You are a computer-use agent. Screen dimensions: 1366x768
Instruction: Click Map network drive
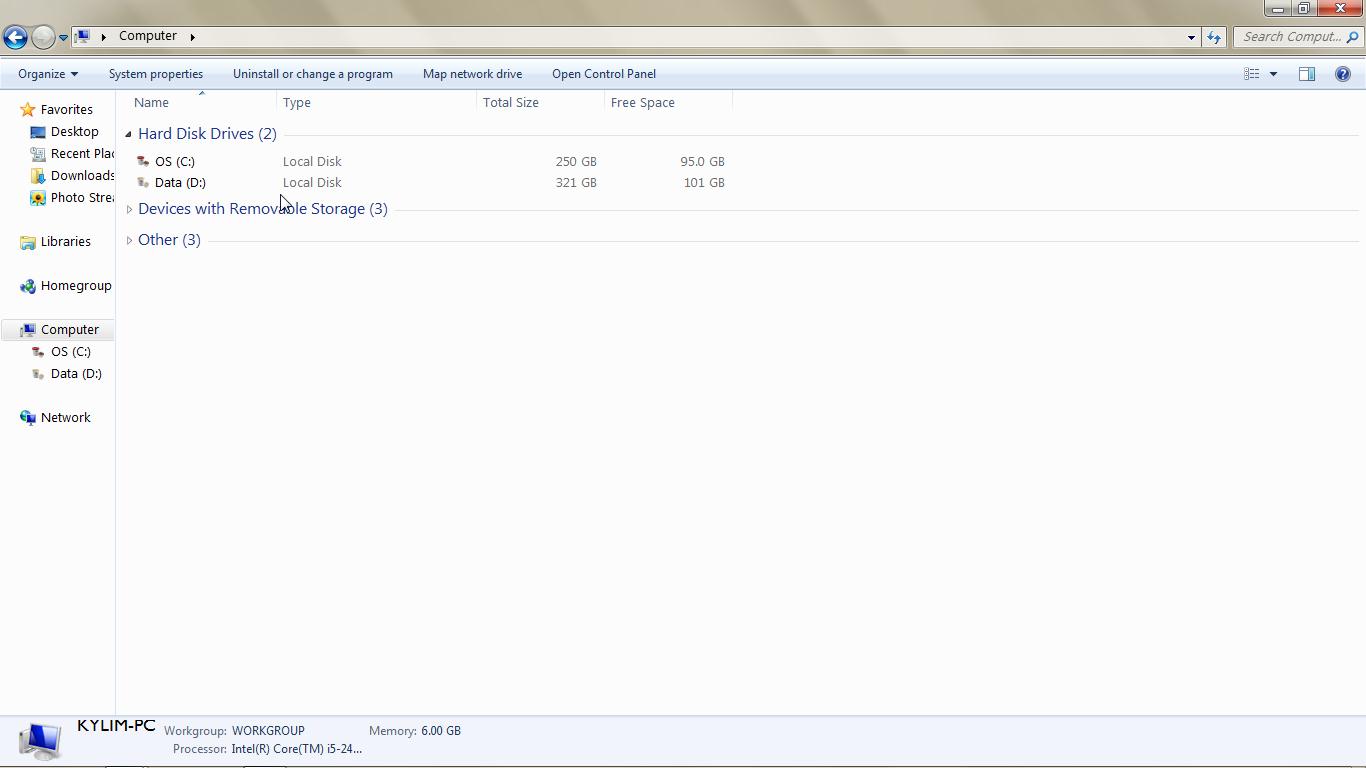(472, 73)
